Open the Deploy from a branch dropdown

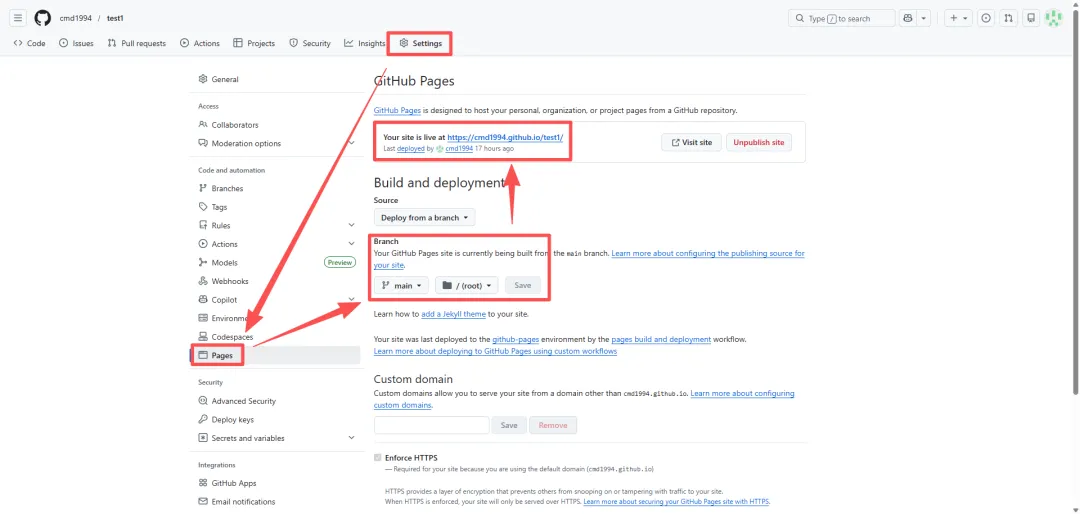pyautogui.click(x=424, y=218)
